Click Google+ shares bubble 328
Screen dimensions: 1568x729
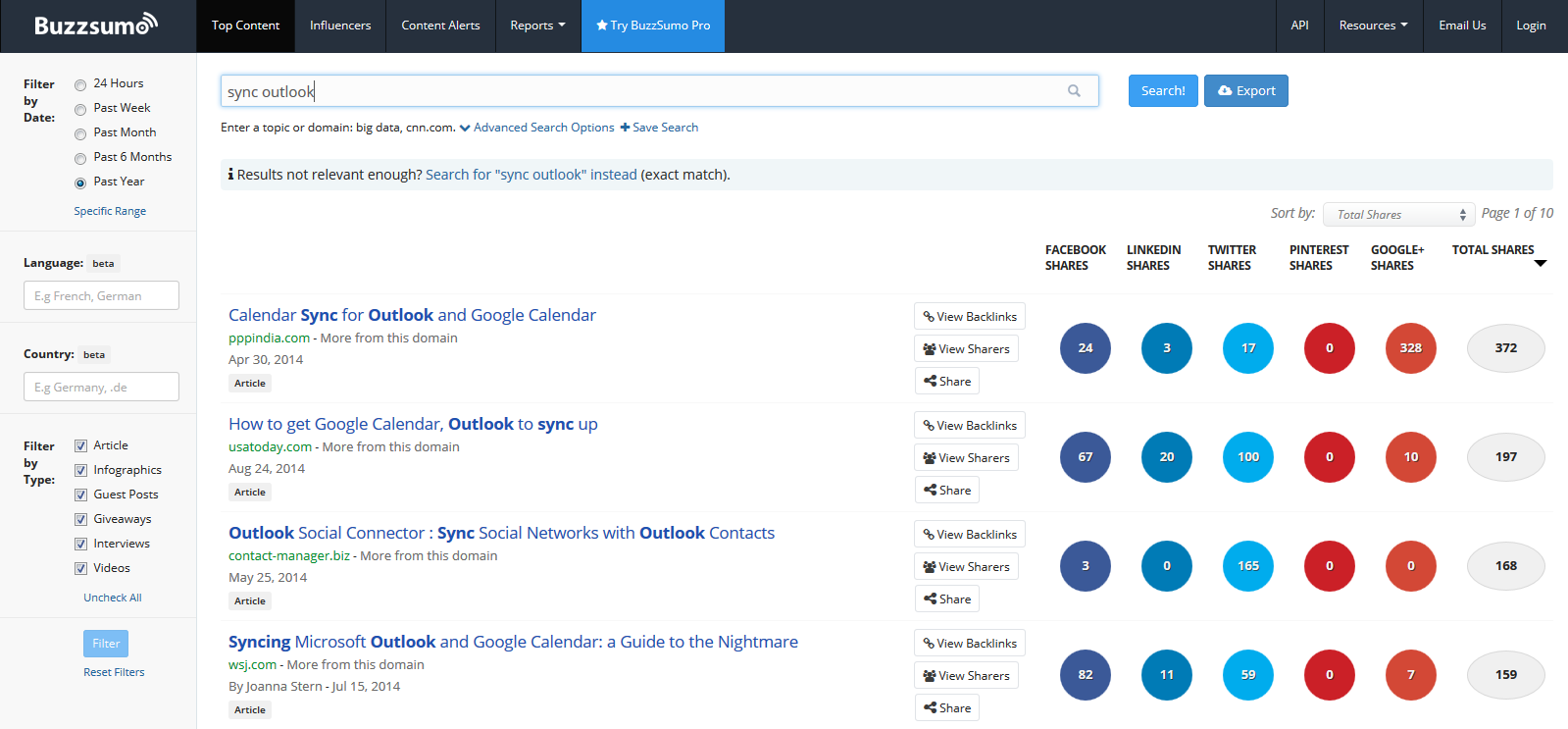(1411, 348)
